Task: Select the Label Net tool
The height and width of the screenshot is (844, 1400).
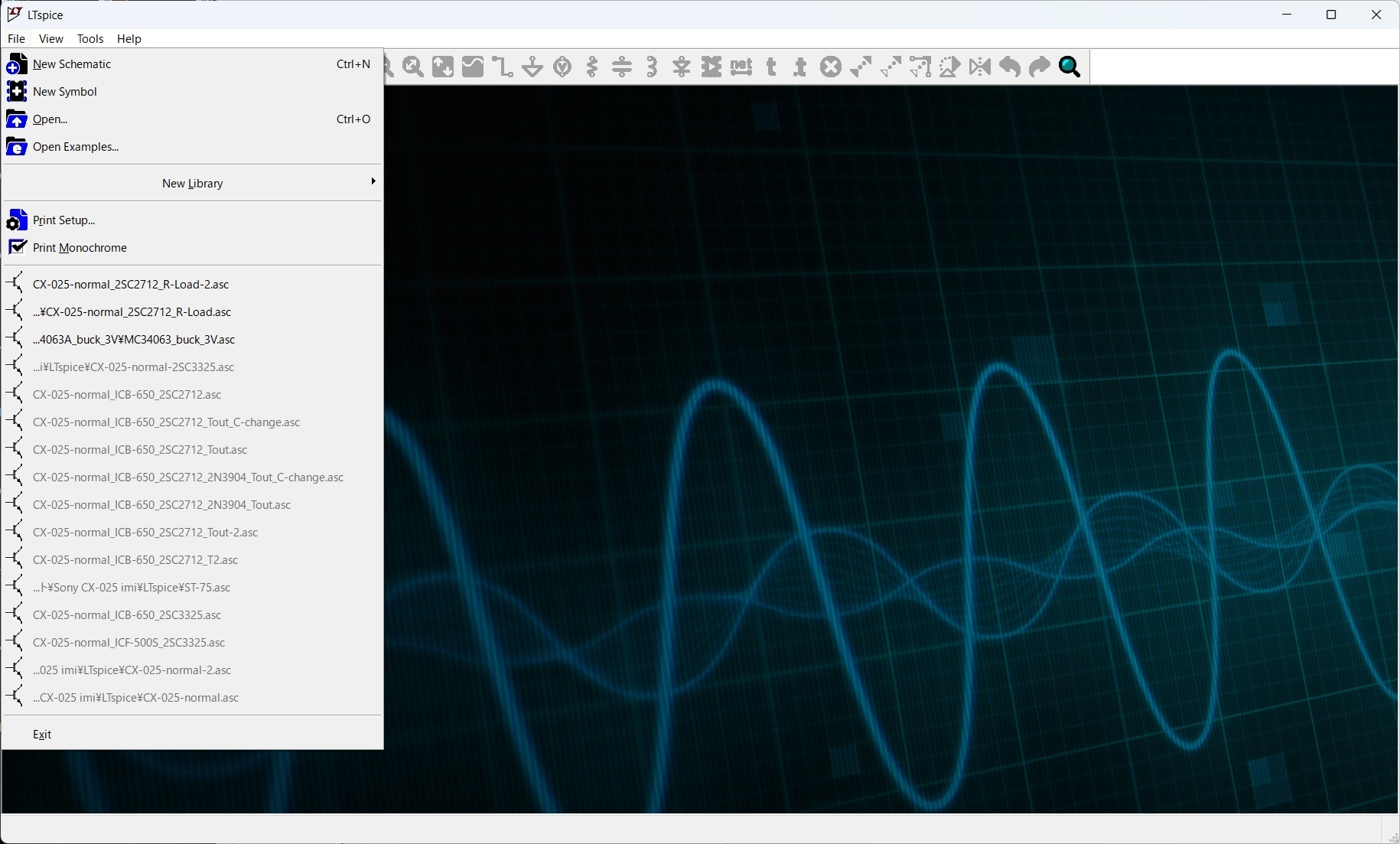Action: pos(741,67)
